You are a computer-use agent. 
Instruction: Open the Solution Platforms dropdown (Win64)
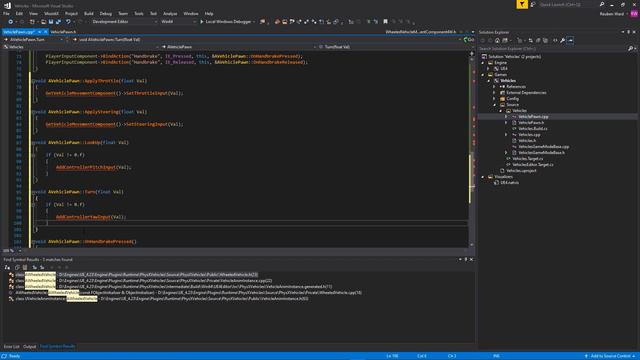[178, 22]
